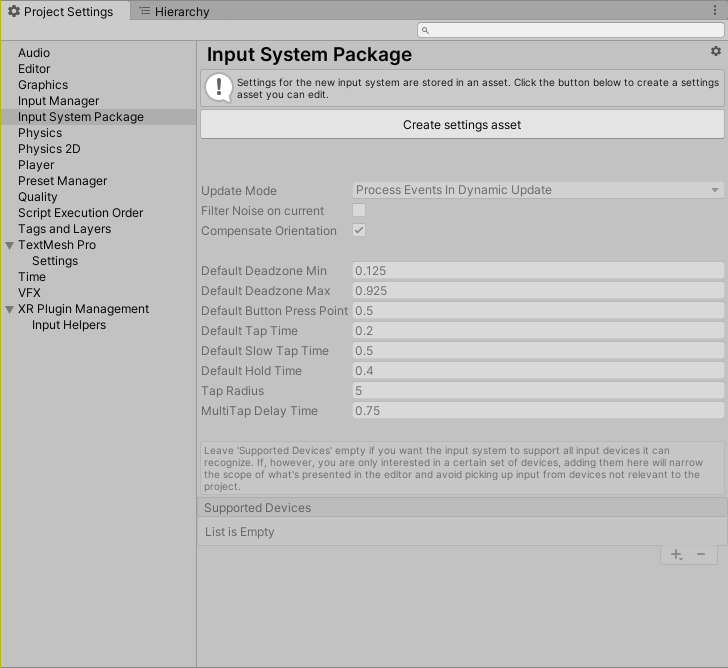The height and width of the screenshot is (668, 728).
Task: Select Editor in the settings list
Action: [x=34, y=69]
